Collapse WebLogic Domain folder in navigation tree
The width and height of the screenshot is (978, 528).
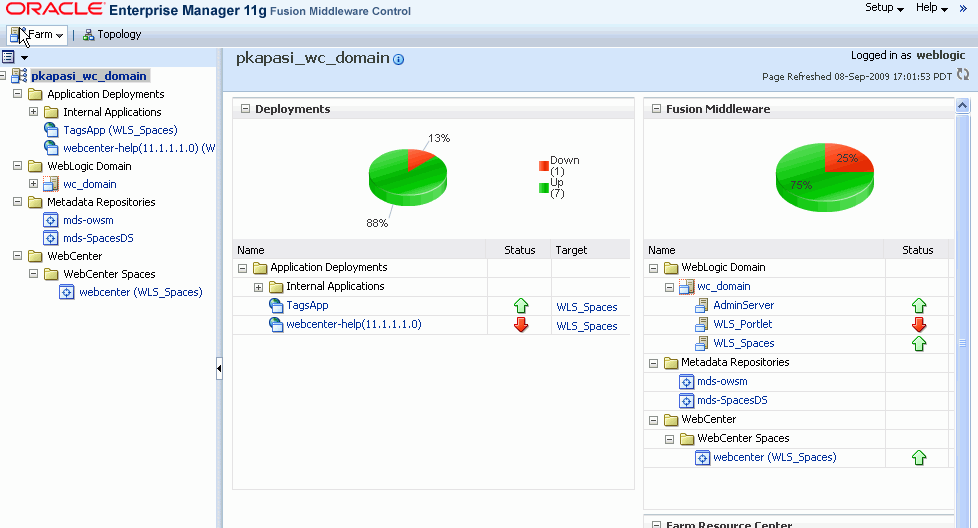pyautogui.click(x=17, y=166)
